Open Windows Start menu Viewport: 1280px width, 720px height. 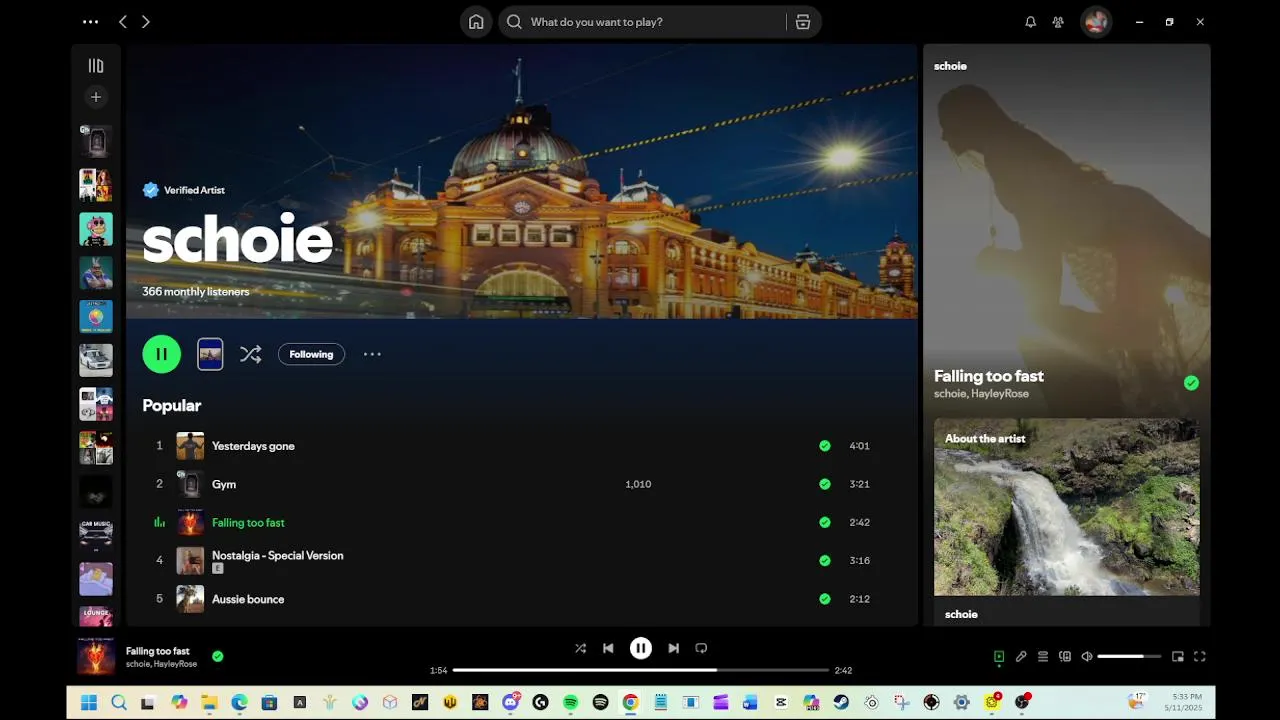tap(88, 702)
